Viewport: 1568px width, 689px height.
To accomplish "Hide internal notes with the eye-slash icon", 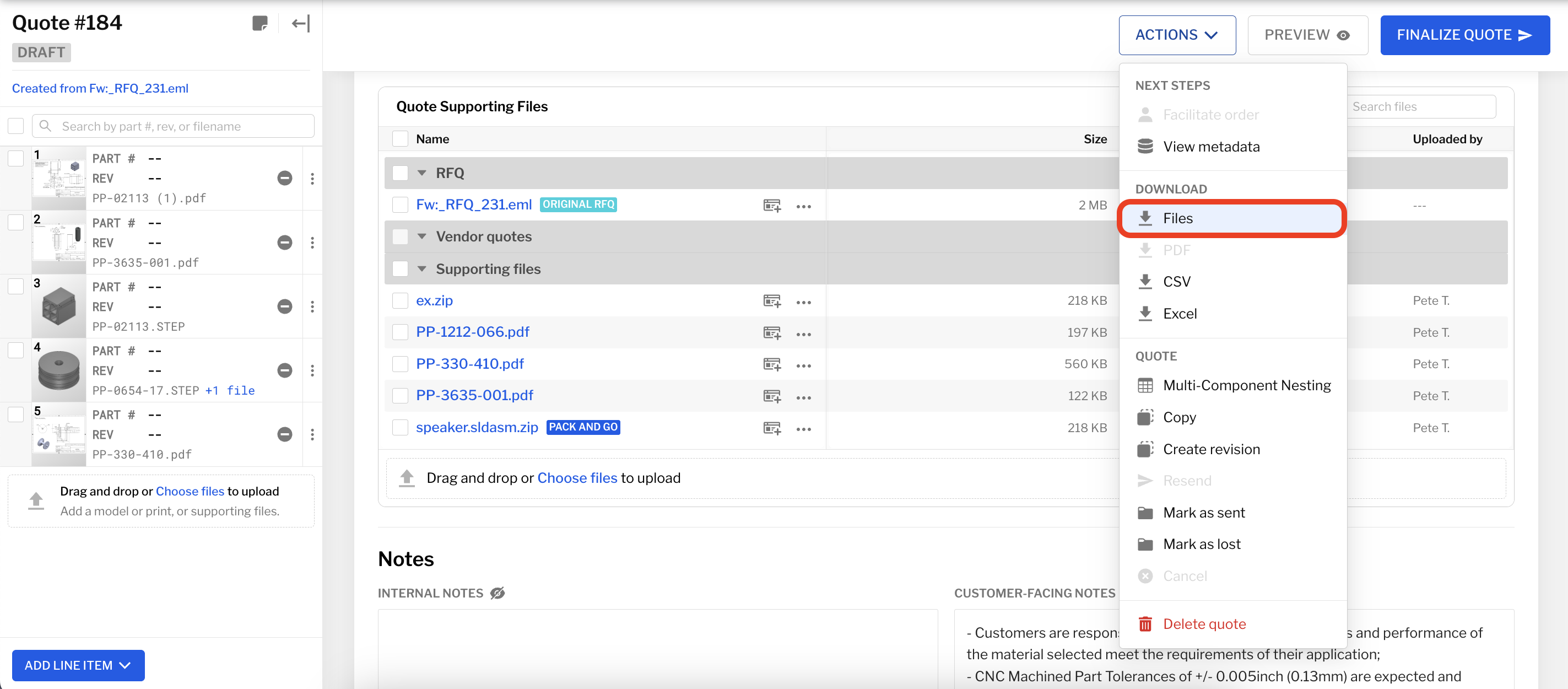I will point(498,592).
